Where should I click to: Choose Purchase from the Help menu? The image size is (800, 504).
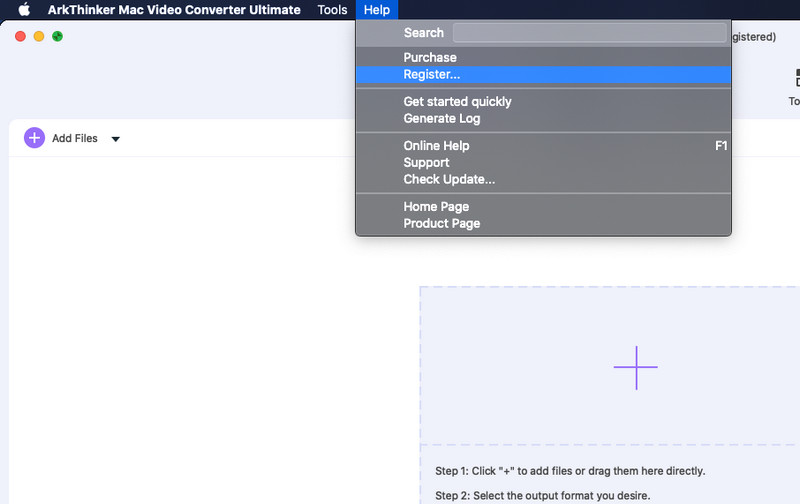point(543,57)
